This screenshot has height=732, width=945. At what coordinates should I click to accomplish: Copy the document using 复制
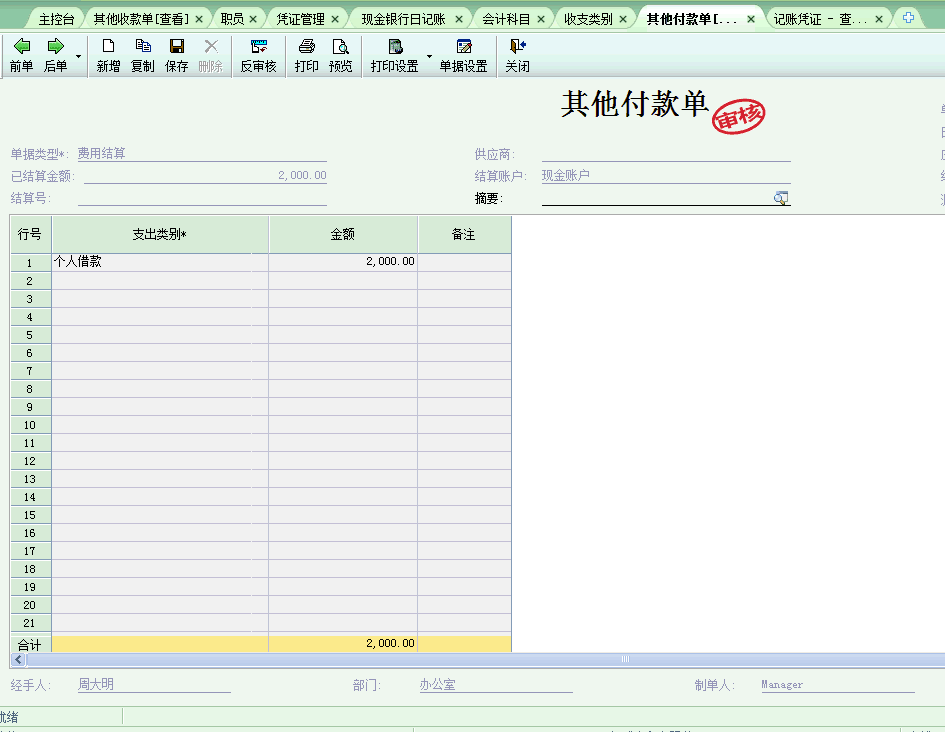pyautogui.click(x=143, y=55)
